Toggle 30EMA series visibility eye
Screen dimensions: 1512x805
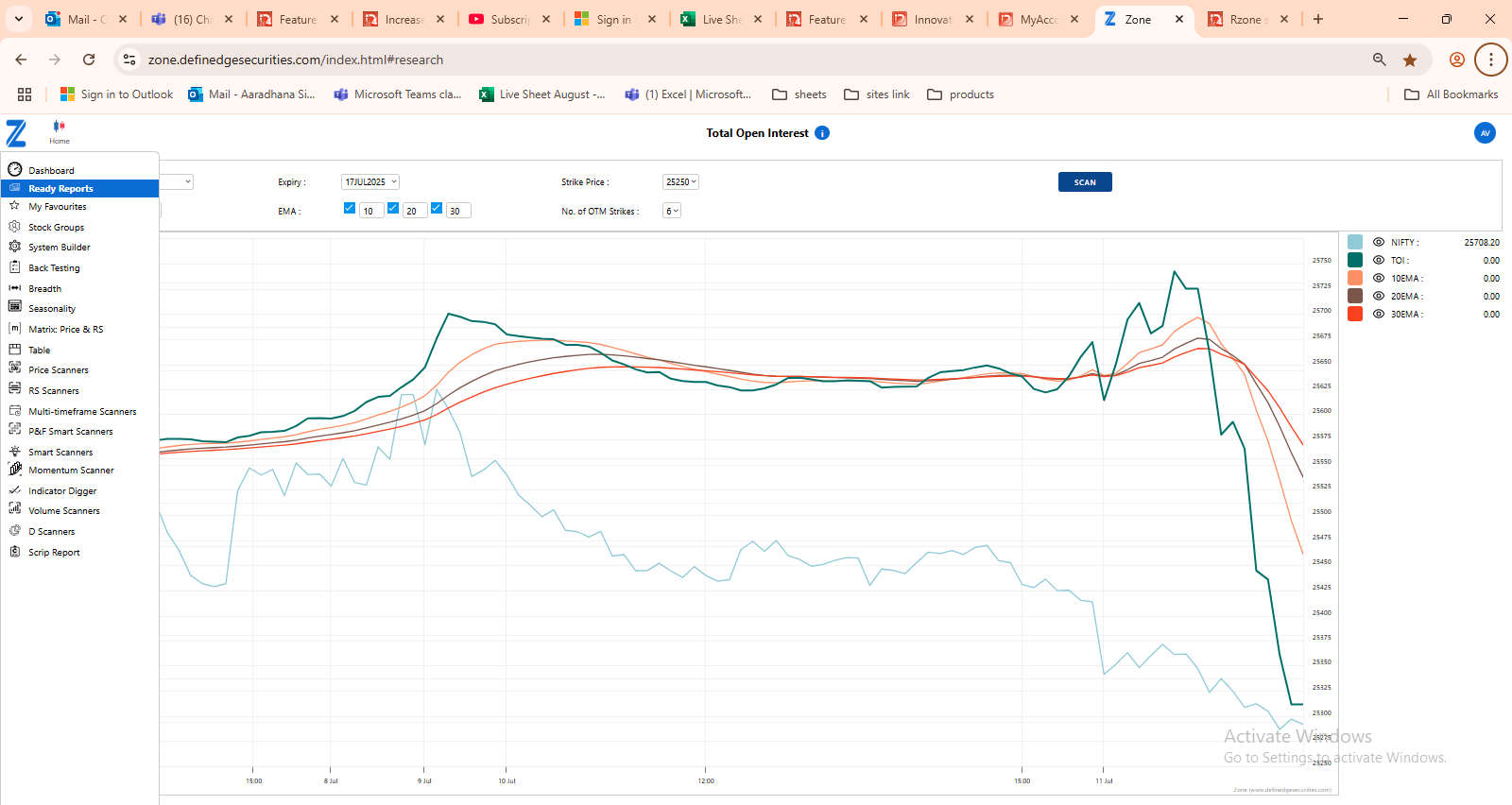click(1379, 314)
